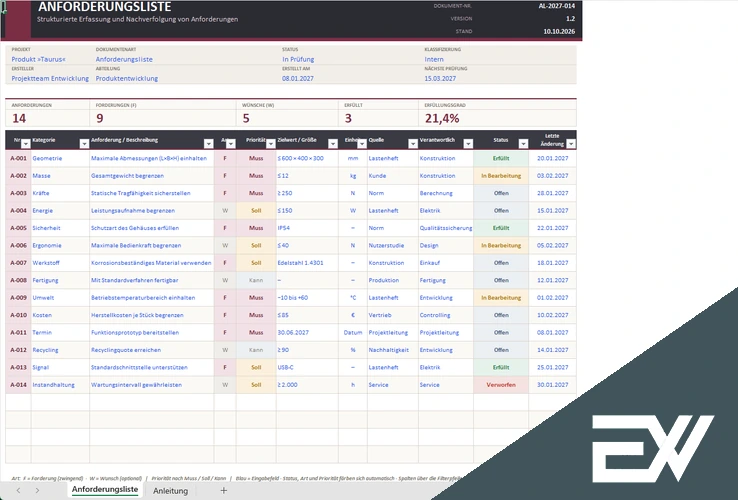The height and width of the screenshot is (500, 738).
Task: Select the responsible cell Qualitätssicherung
Action: pos(446,228)
